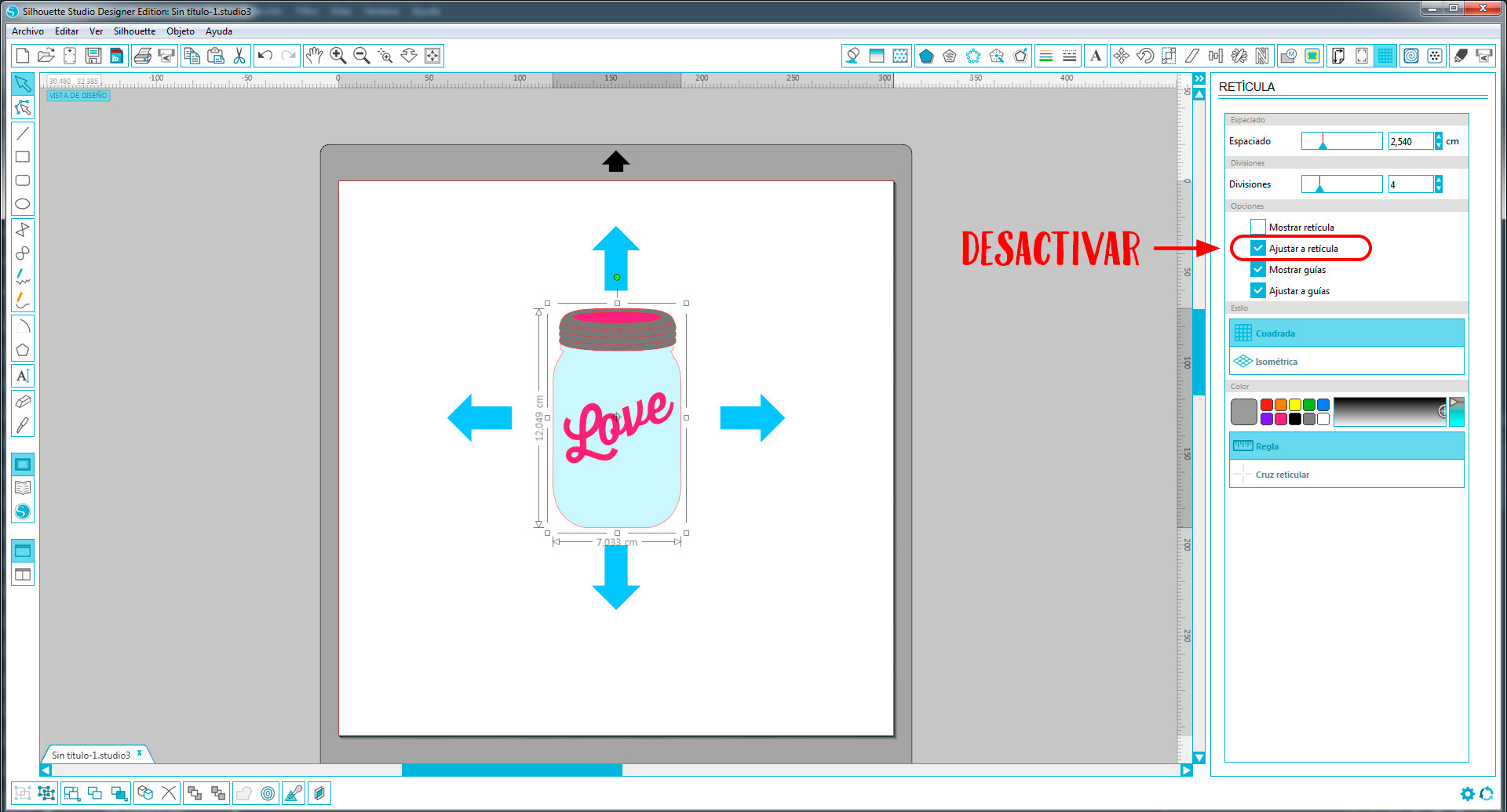Screen dimensions: 1507x812
Task: Choose the Draw Polygon tool
Action: click(23, 350)
